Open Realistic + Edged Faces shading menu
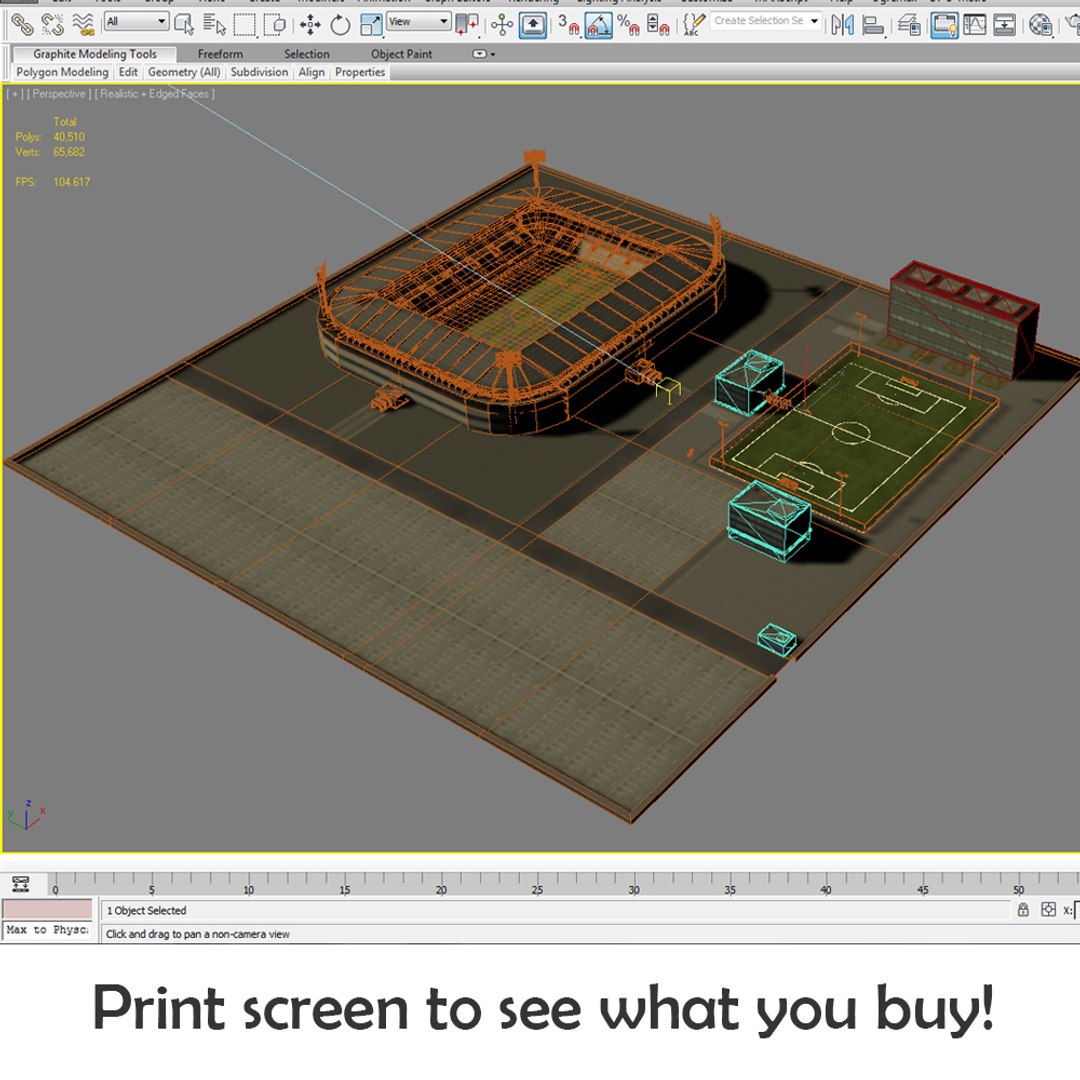Viewport: 1080px width, 1080px height. pos(155,94)
